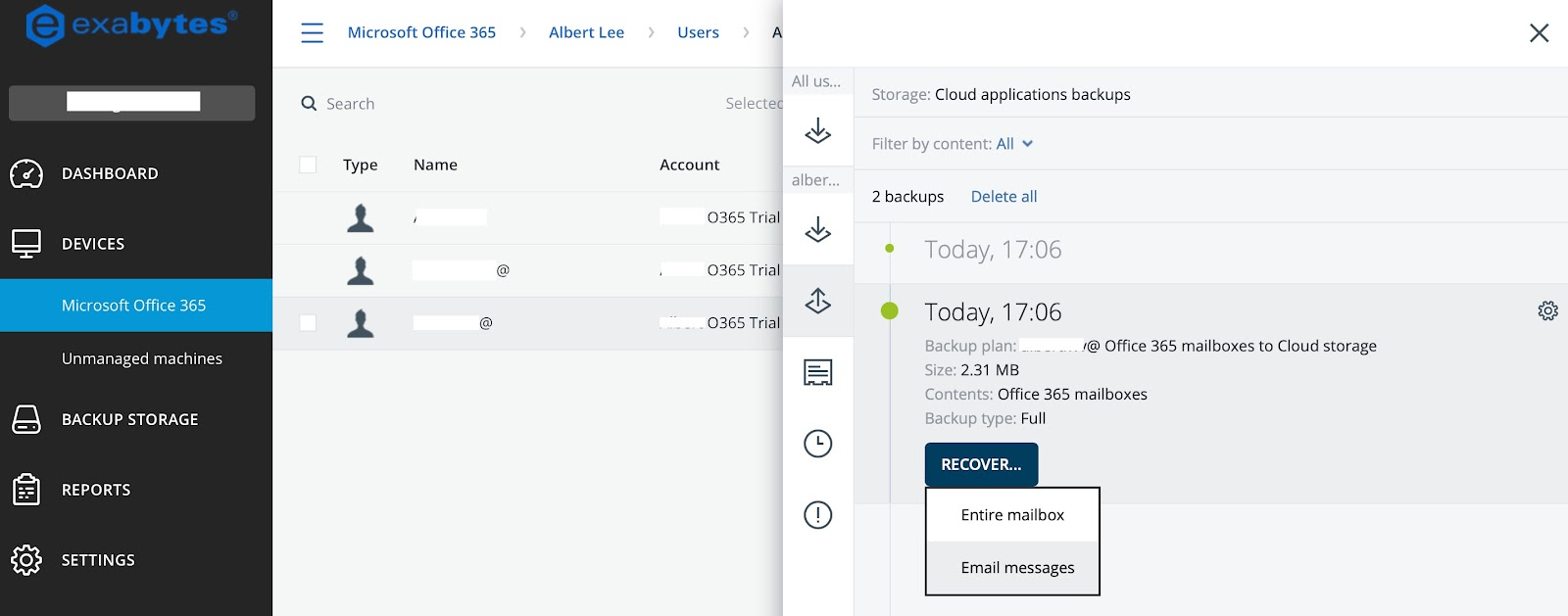1568x616 pixels.
Task: Open the clock schedule icon
Action: pyautogui.click(x=818, y=444)
